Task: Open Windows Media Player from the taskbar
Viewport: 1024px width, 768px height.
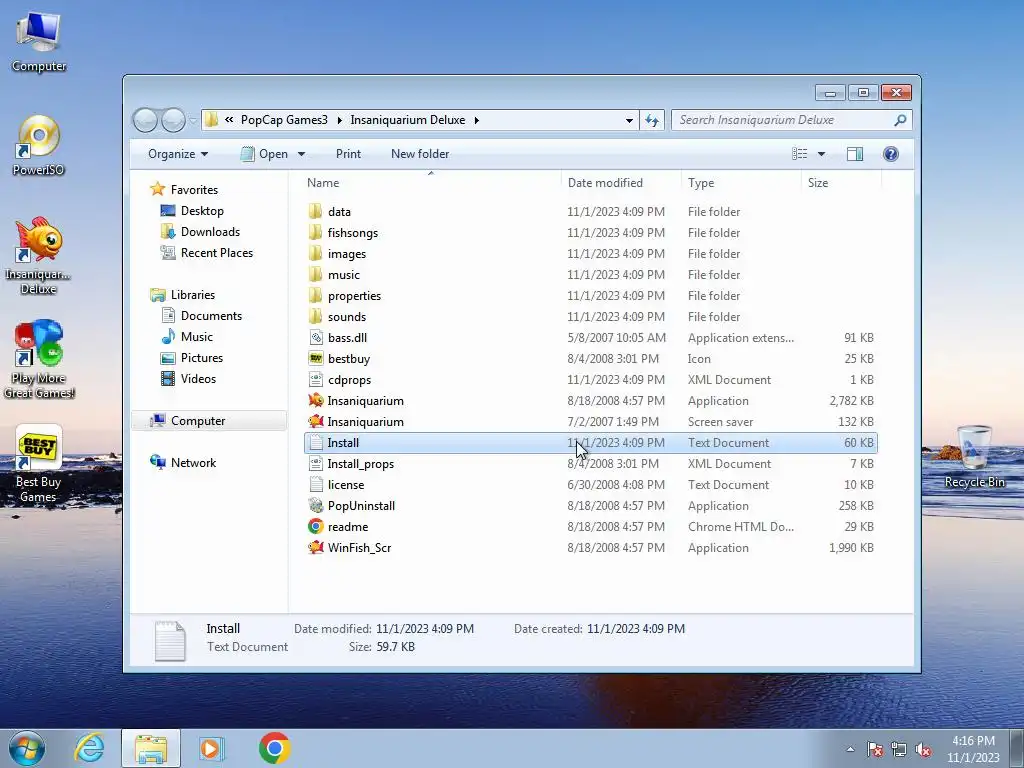Action: point(211,748)
